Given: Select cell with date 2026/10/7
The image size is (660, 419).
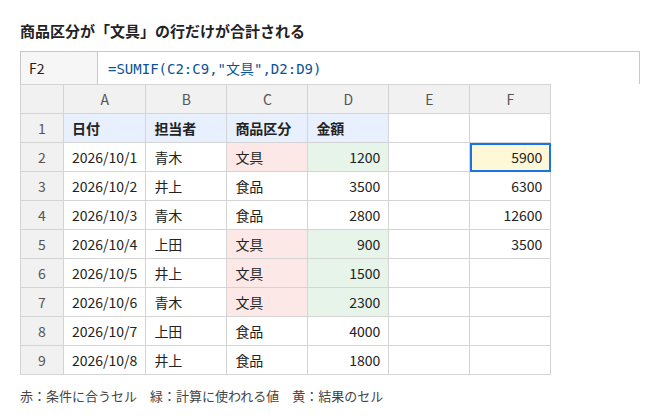Looking at the screenshot, I should [x=104, y=332].
